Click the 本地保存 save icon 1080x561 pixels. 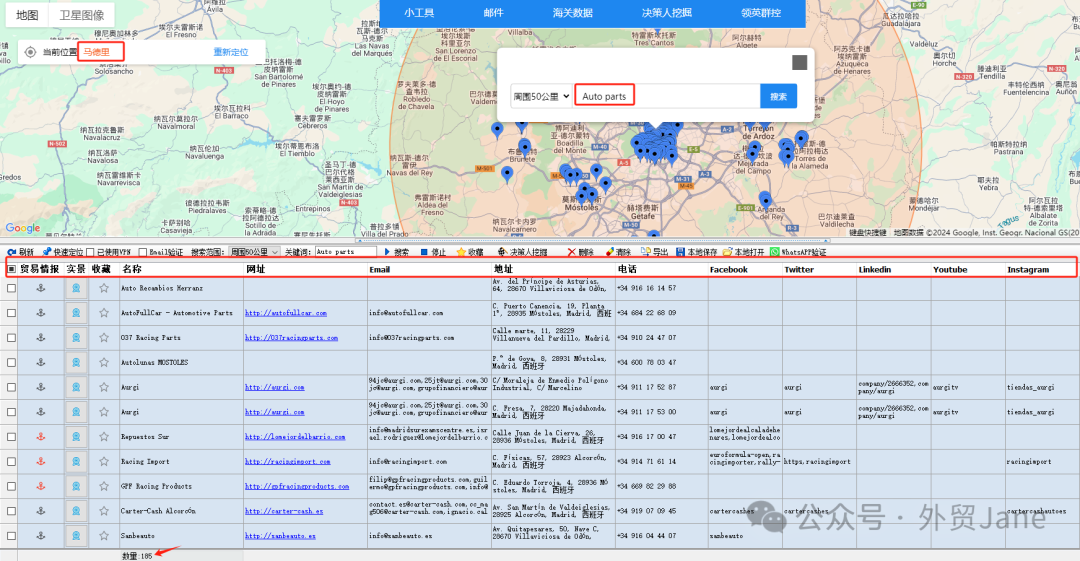[681, 252]
